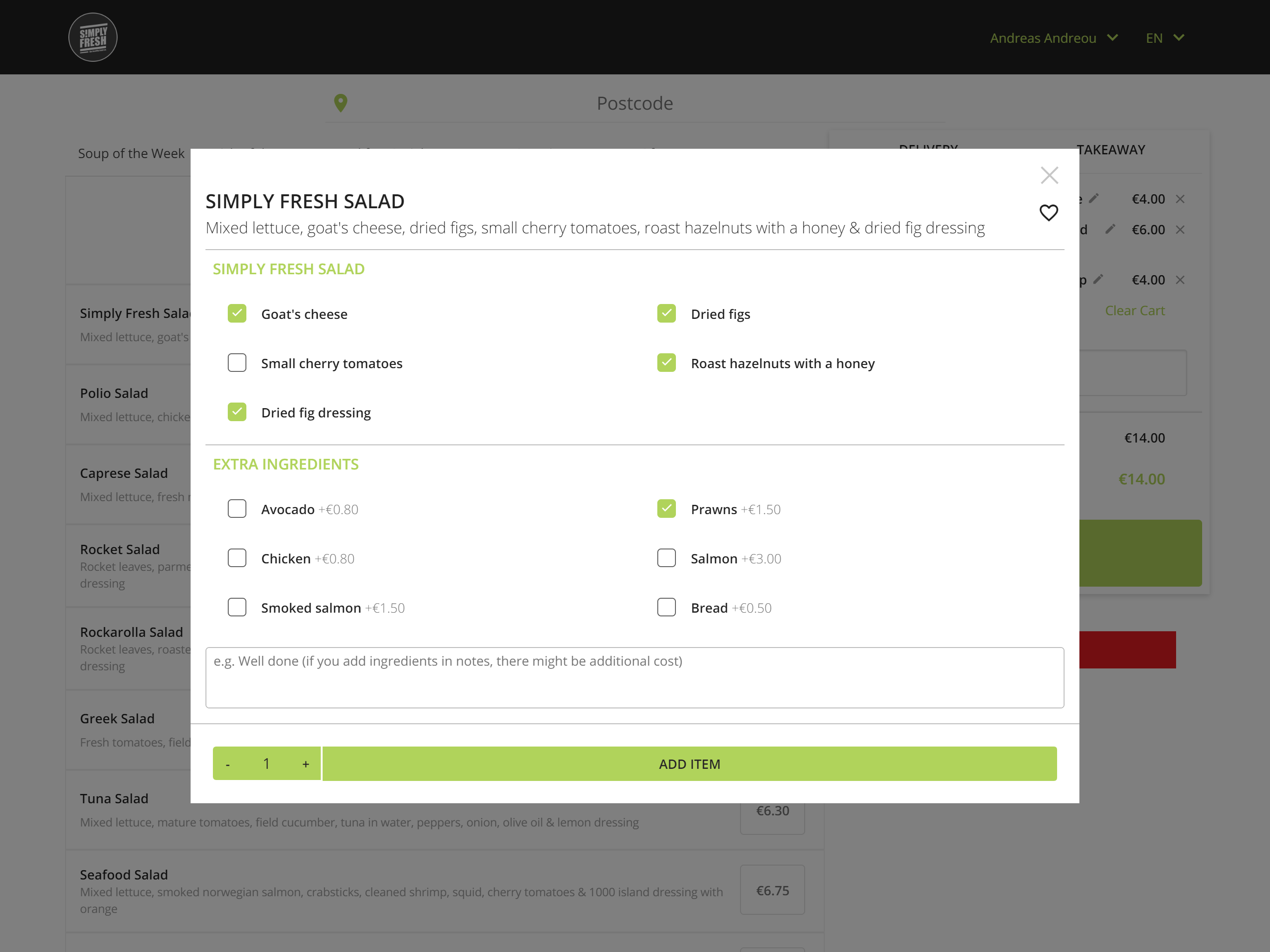
Task: Check Small cherry tomatoes
Action: click(237, 363)
